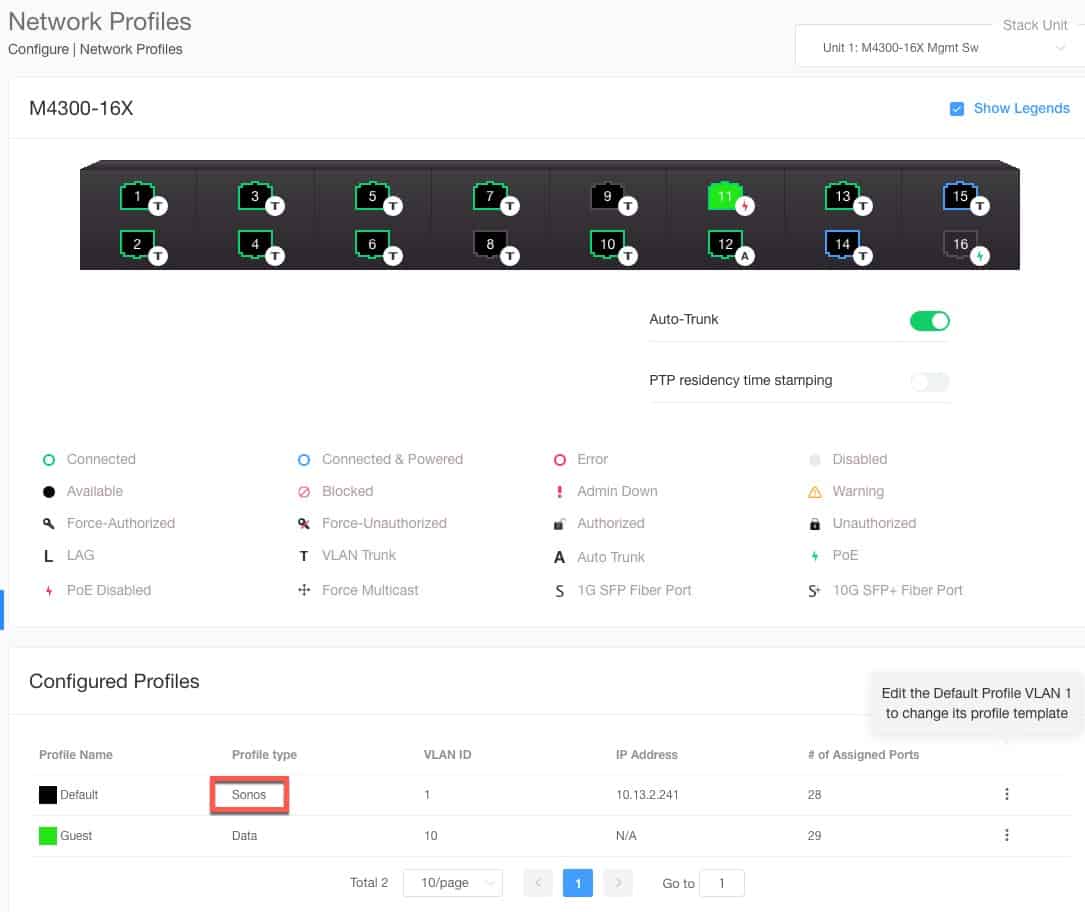Open three-dot menu for Default profile
The height and width of the screenshot is (912, 1085).
[x=1006, y=794]
